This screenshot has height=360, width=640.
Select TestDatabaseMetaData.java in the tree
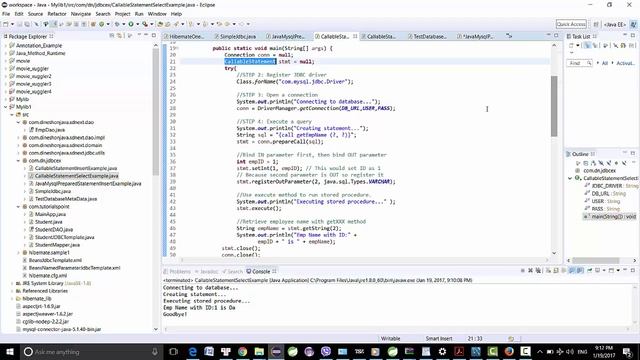tap(66, 199)
